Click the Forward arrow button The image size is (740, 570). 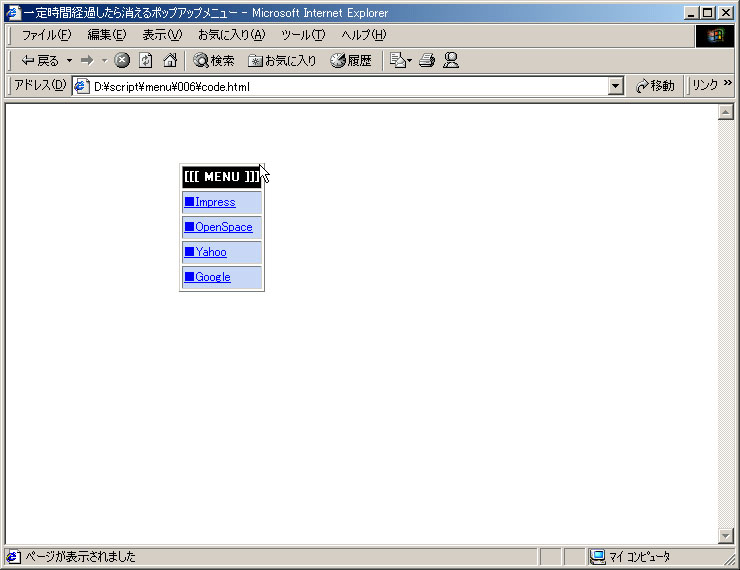[x=87, y=60]
